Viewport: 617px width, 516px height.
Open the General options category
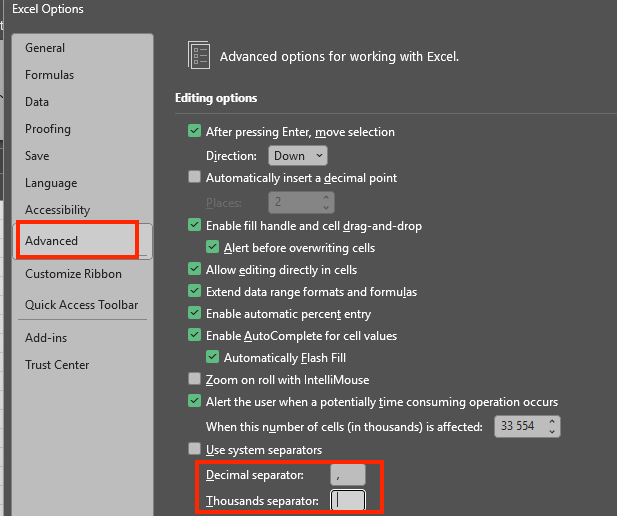point(45,48)
